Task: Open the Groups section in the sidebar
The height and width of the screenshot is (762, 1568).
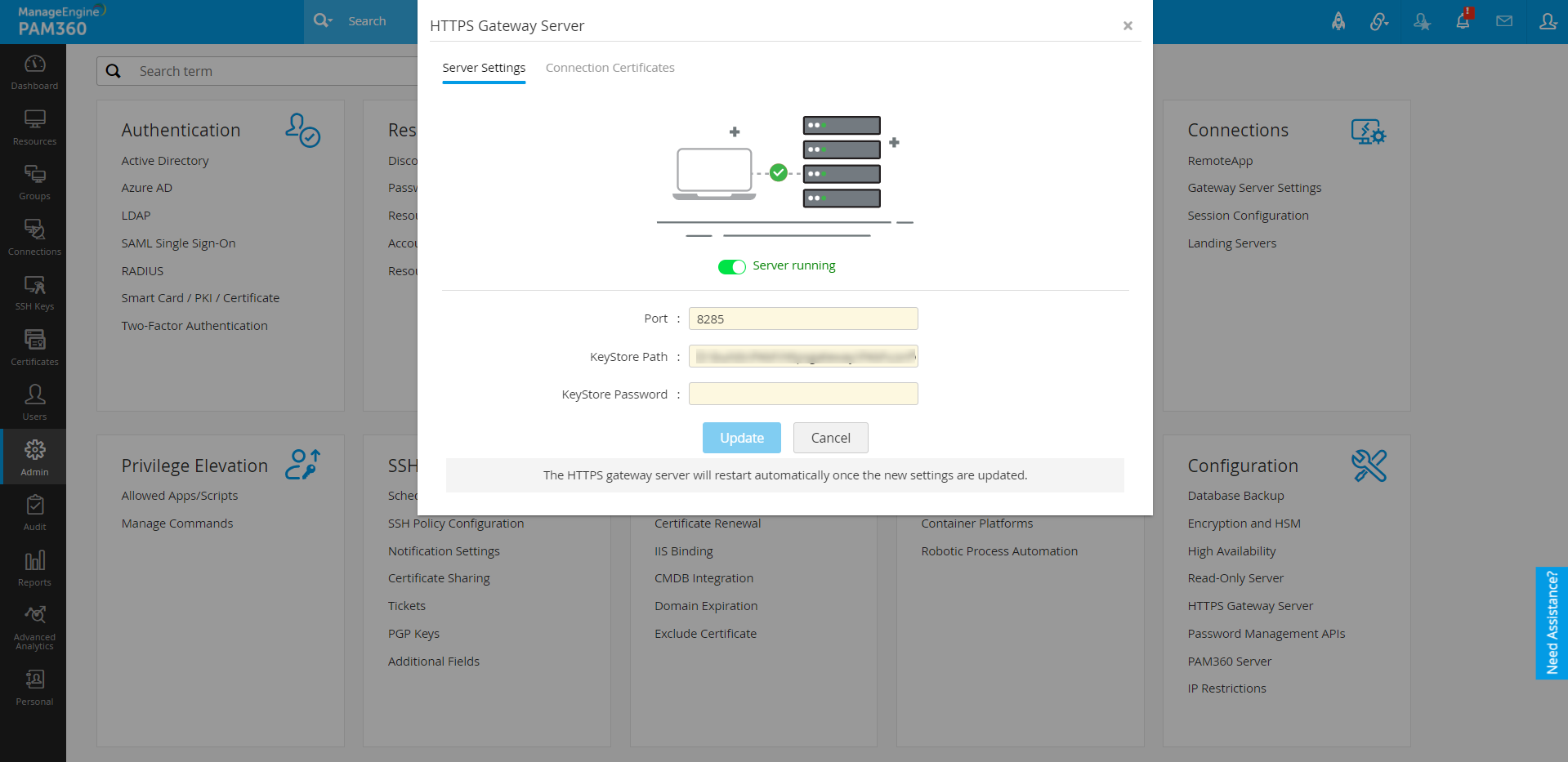Action: [x=34, y=181]
